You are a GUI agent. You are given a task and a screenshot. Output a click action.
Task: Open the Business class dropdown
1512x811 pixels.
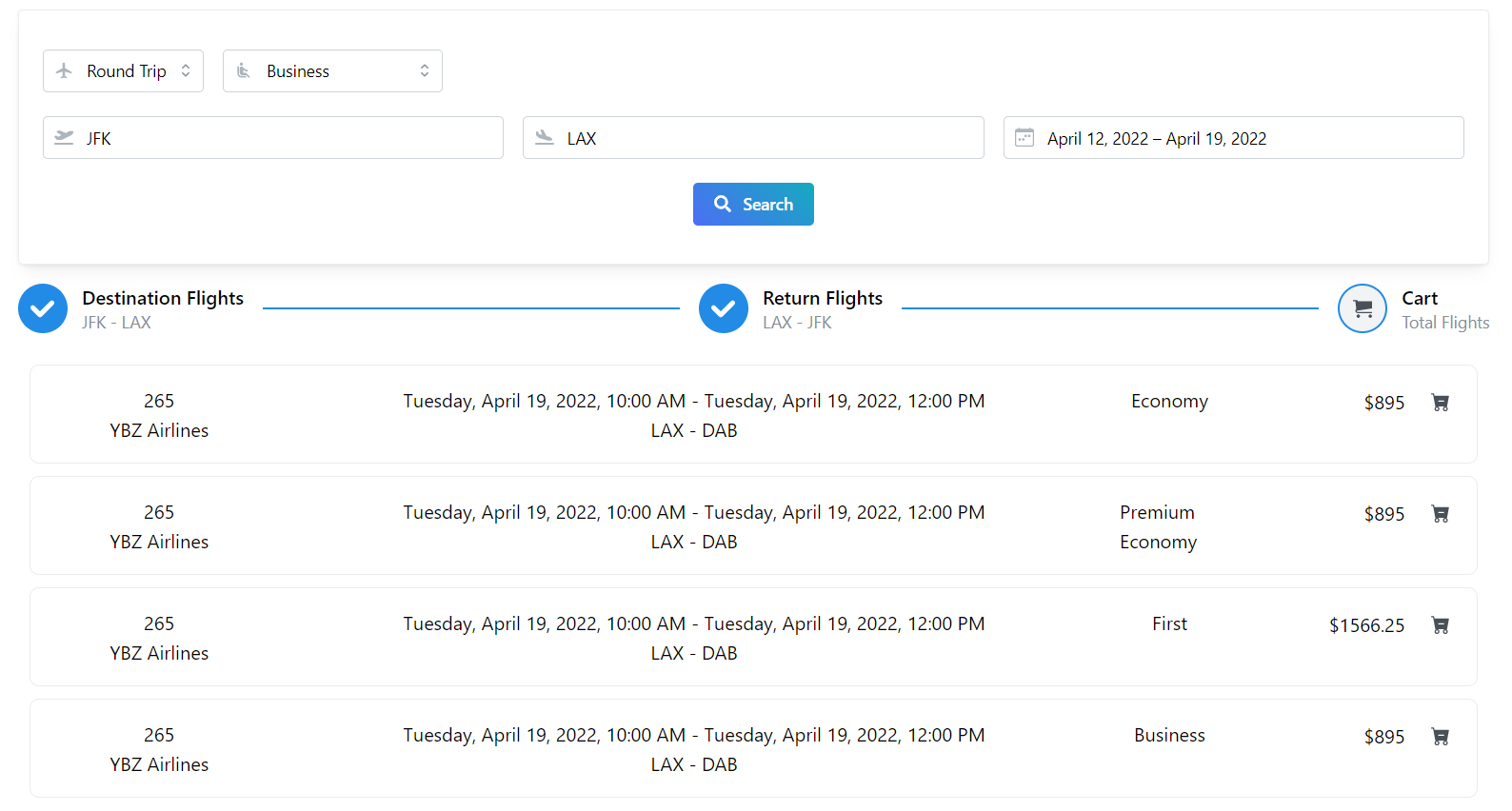coord(332,71)
